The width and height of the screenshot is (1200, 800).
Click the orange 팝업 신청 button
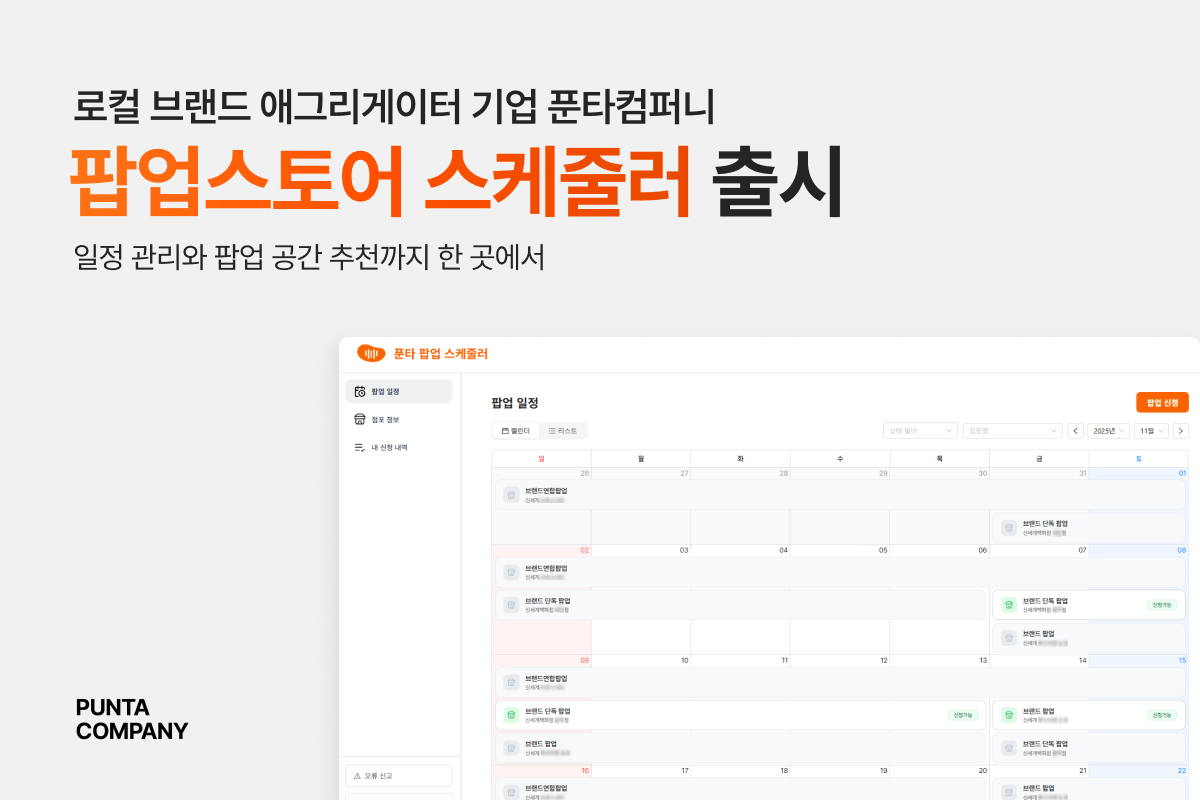[x=1162, y=402]
